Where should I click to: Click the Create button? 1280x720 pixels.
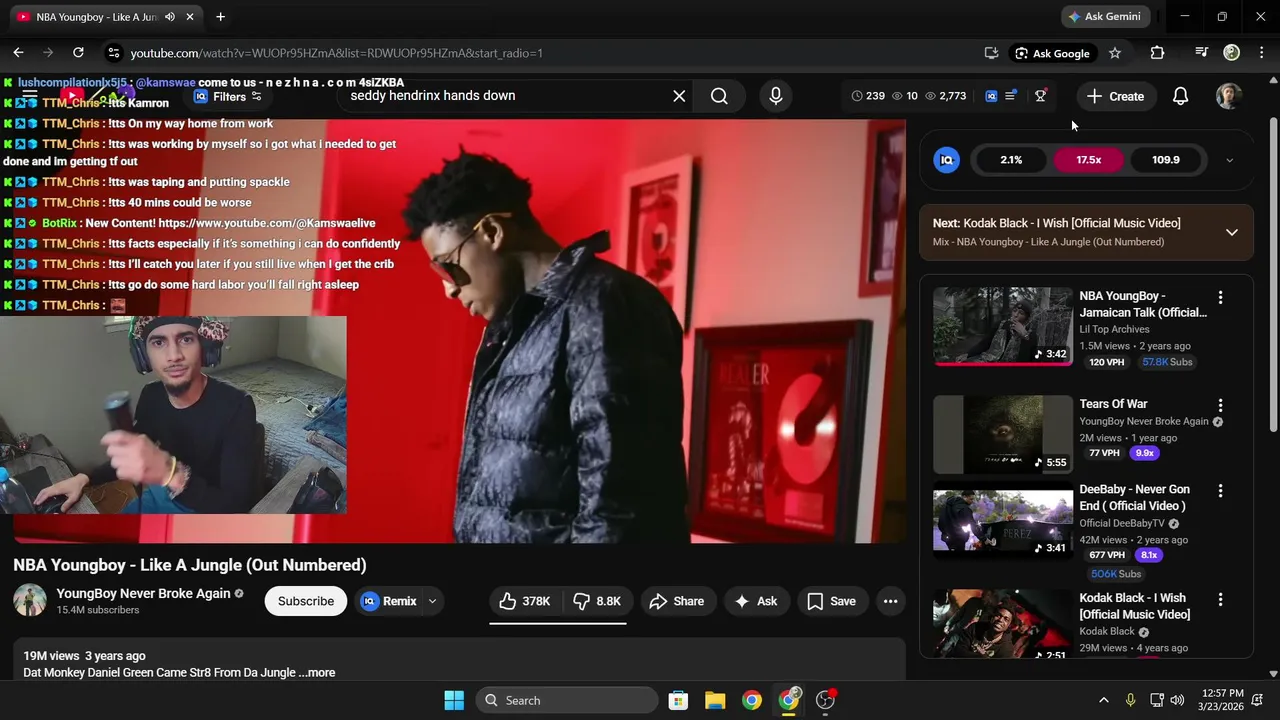coord(1116,96)
